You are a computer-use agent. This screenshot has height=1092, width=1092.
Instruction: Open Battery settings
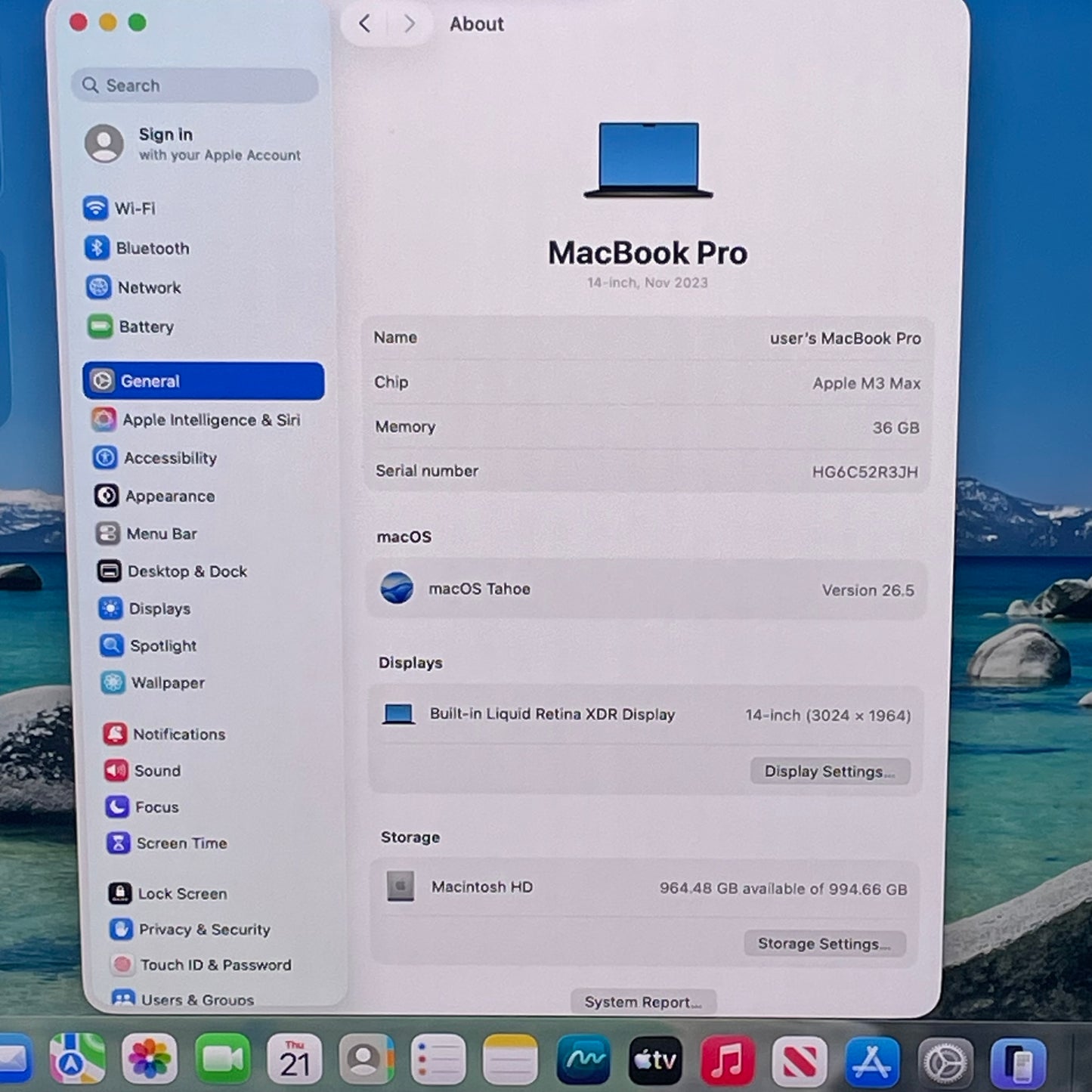coord(131,326)
